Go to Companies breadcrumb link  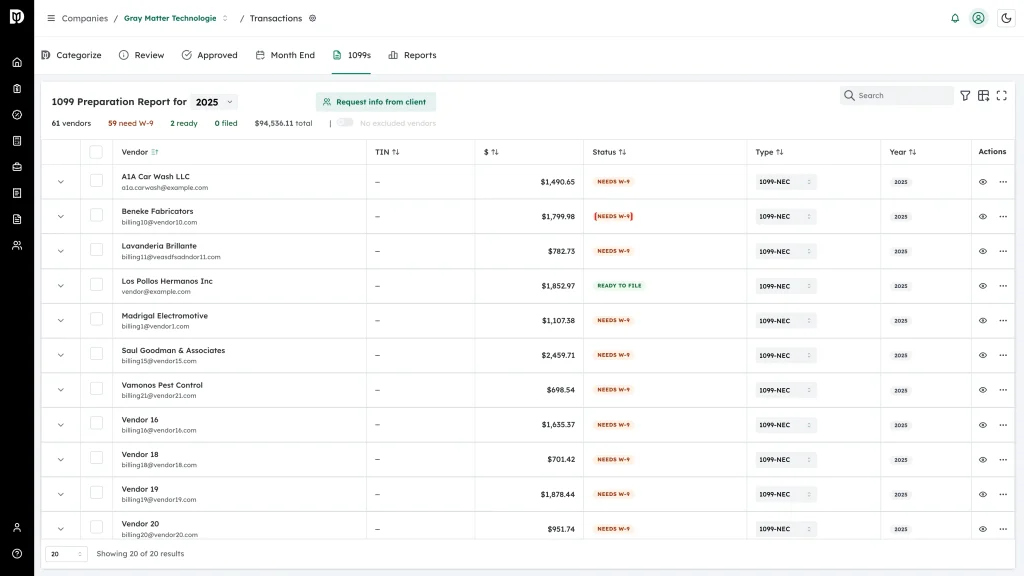click(x=85, y=18)
